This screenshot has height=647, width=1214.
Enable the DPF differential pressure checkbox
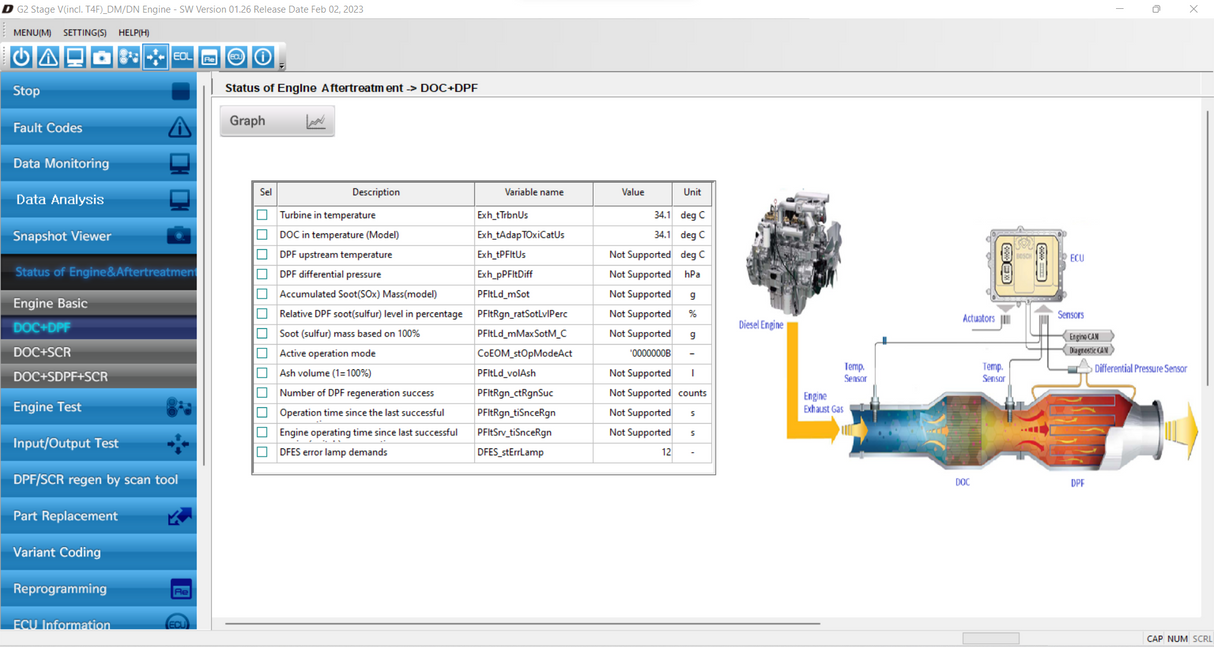click(x=263, y=274)
